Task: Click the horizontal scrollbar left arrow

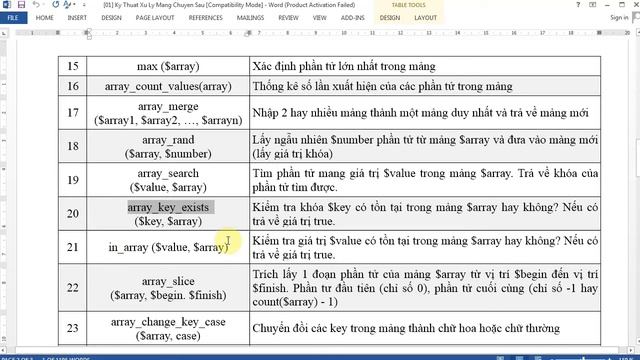Action: coord(4,350)
